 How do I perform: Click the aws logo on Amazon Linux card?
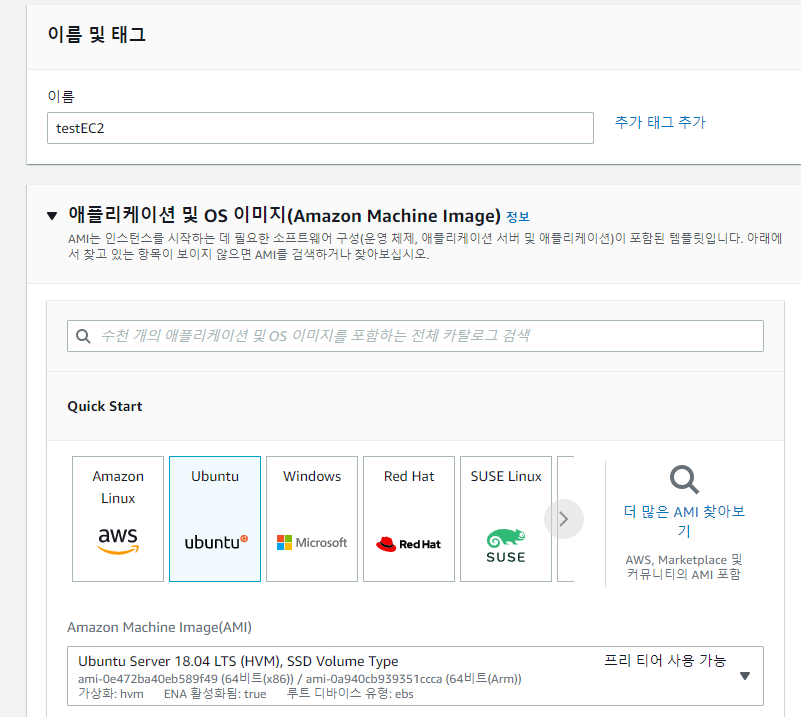pyautogui.click(x=118, y=540)
